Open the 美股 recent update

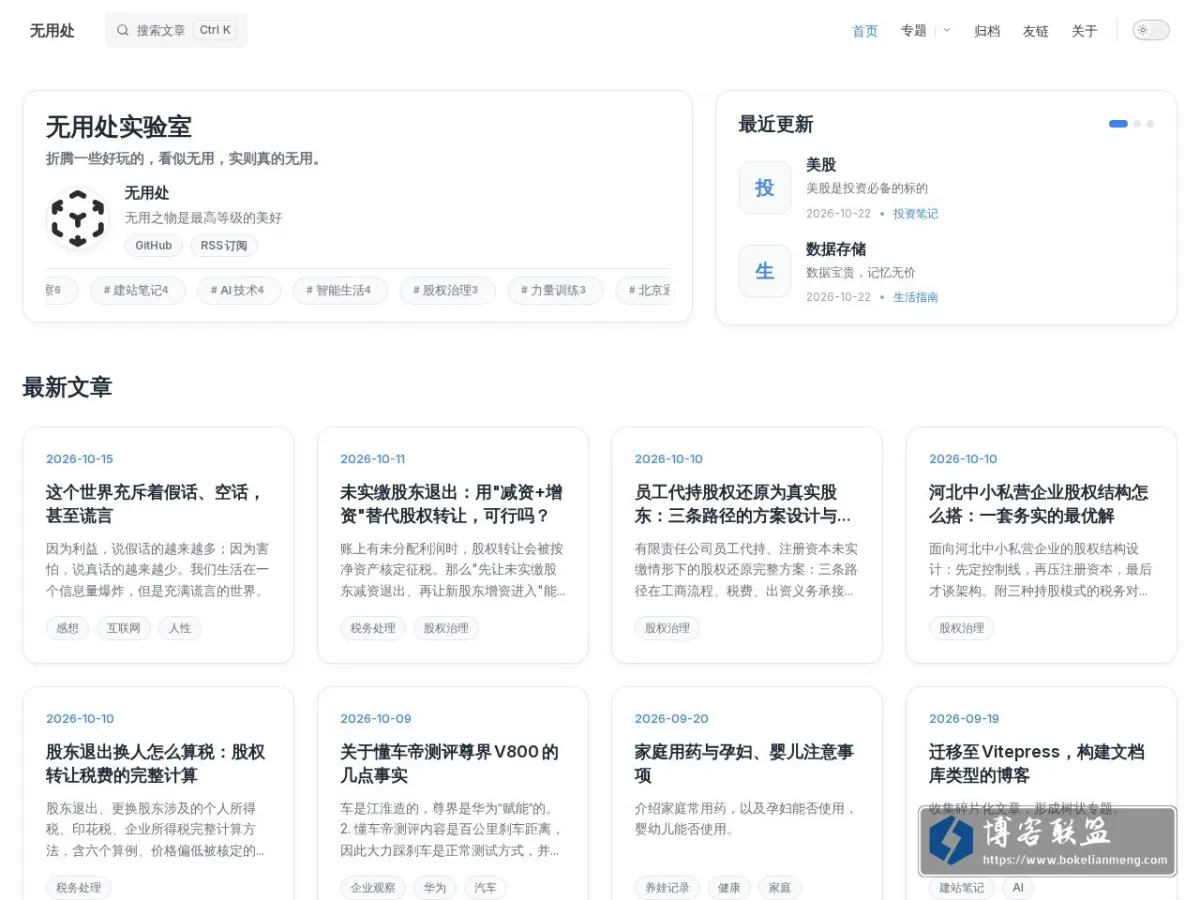click(821, 165)
